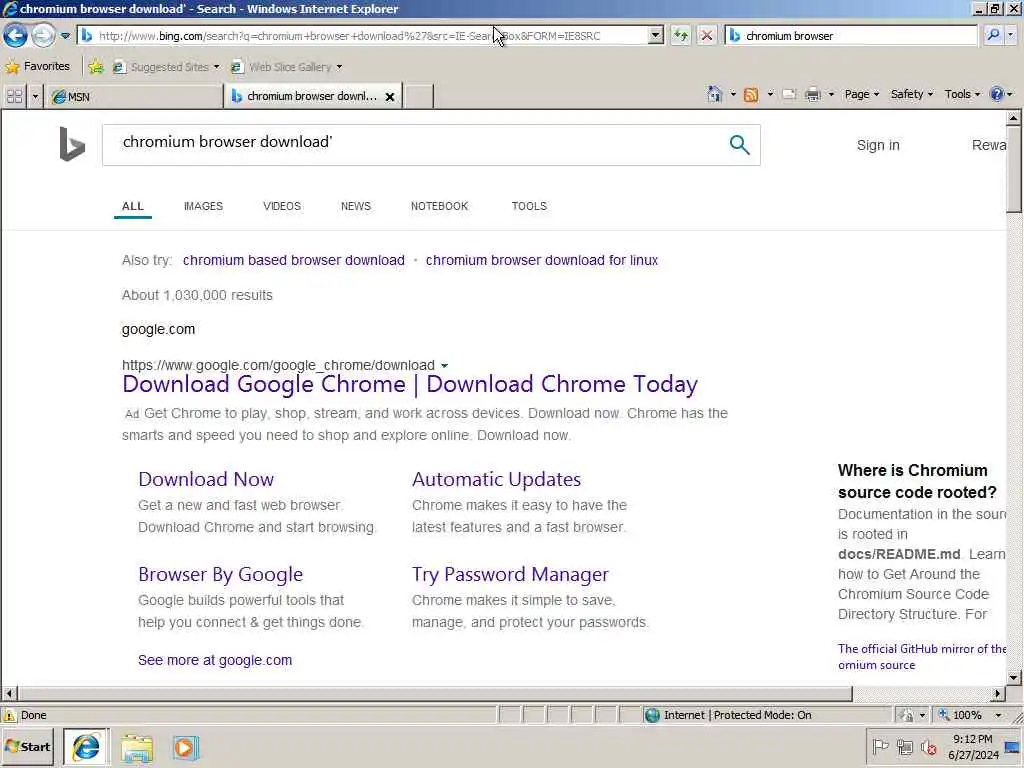Click the 'Browser By Google' sitelink
Viewport: 1024px width, 768px height.
pos(221,575)
